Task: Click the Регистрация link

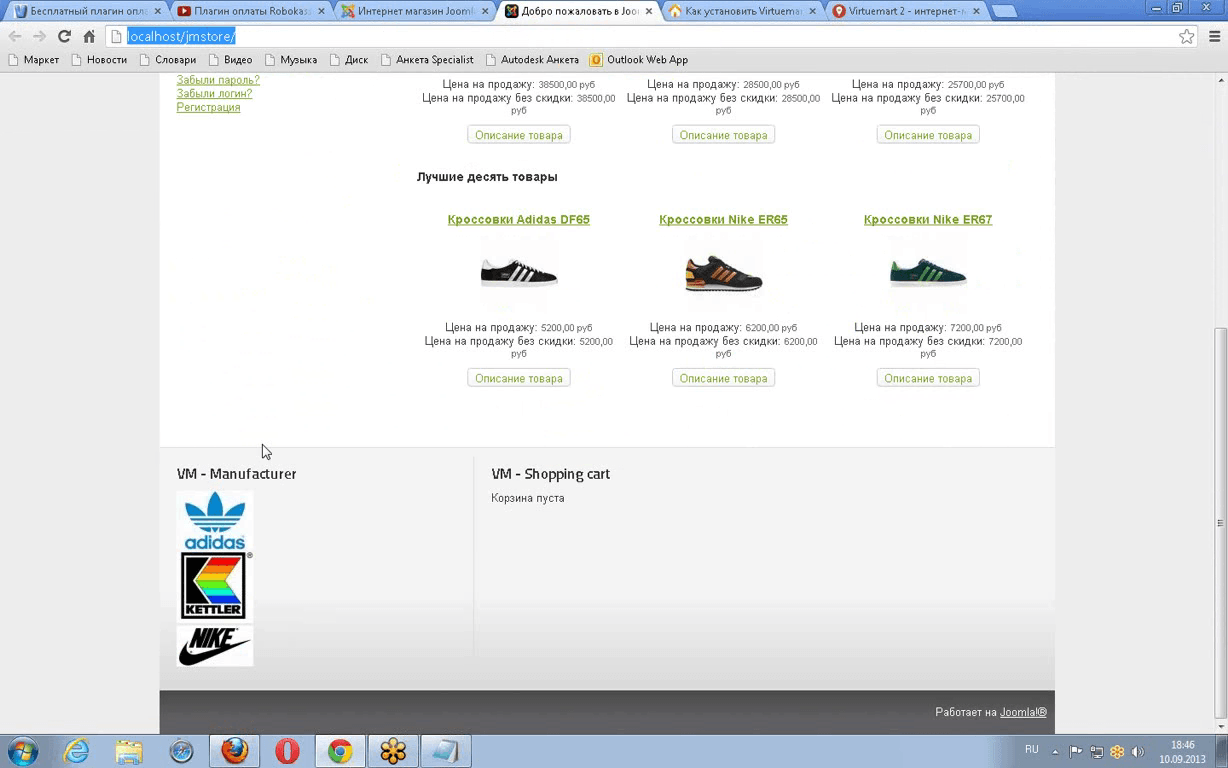Action: (x=208, y=107)
